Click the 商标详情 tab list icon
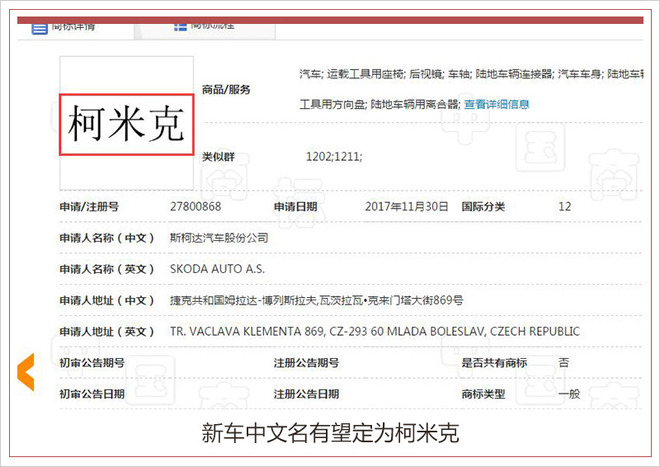 (x=40, y=29)
